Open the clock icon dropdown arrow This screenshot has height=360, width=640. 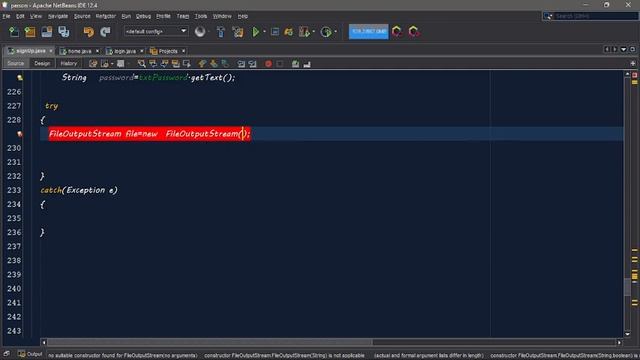pos(336,32)
